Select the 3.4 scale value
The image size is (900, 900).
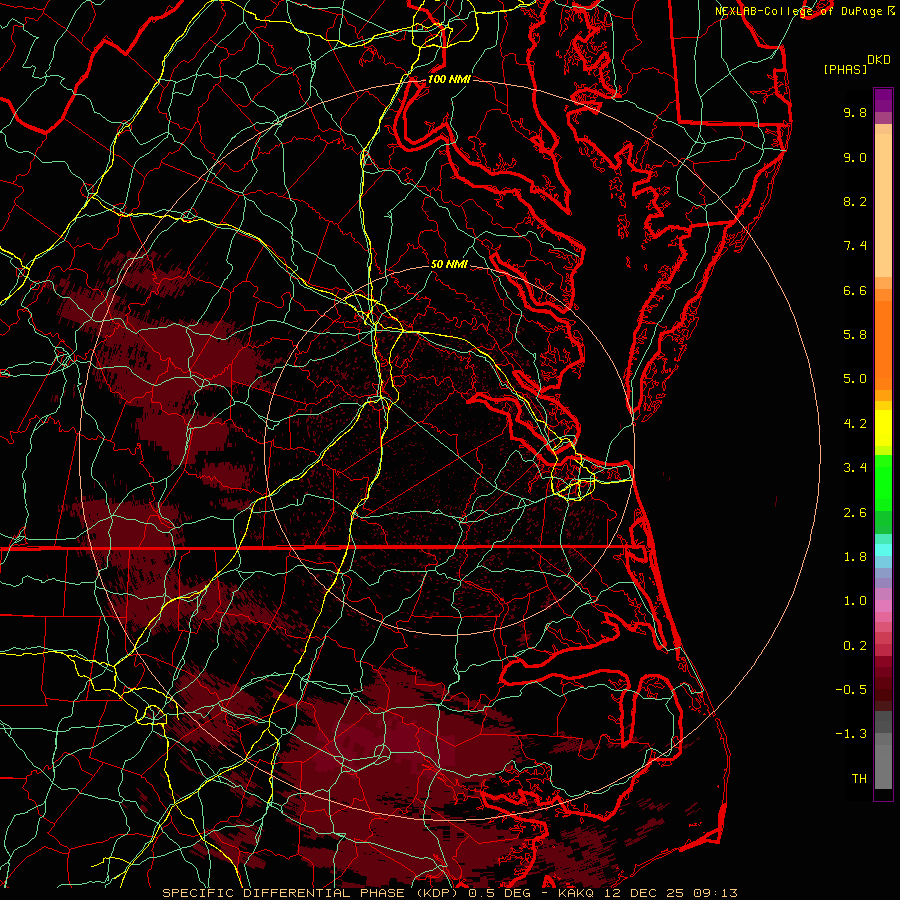855,468
